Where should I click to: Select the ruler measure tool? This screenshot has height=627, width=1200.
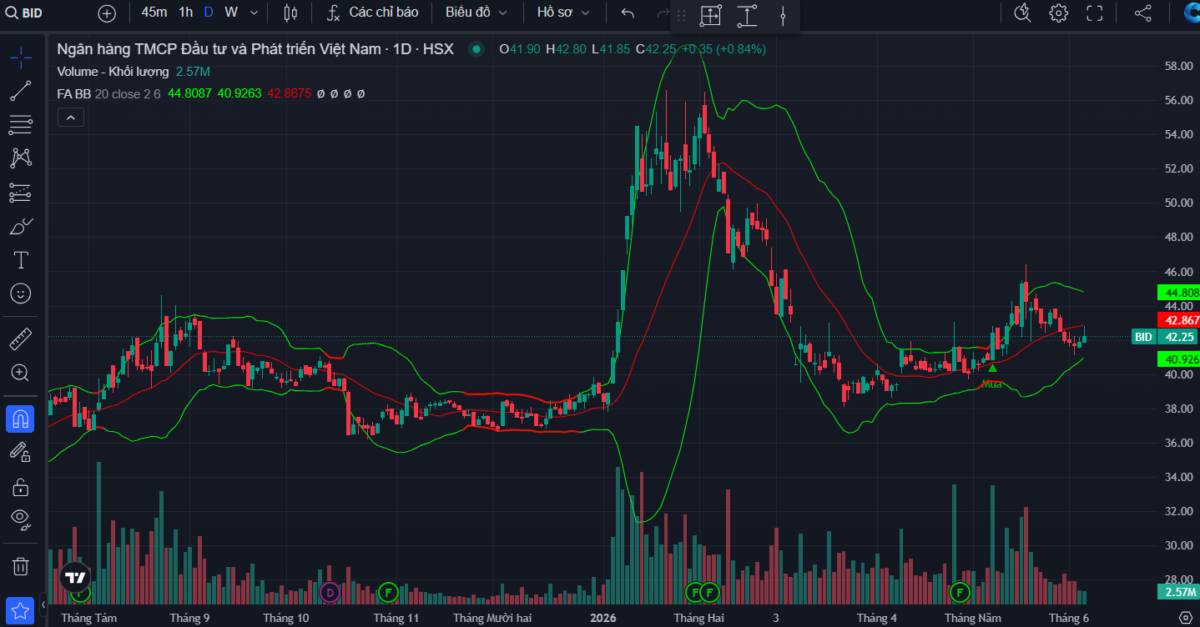20,338
